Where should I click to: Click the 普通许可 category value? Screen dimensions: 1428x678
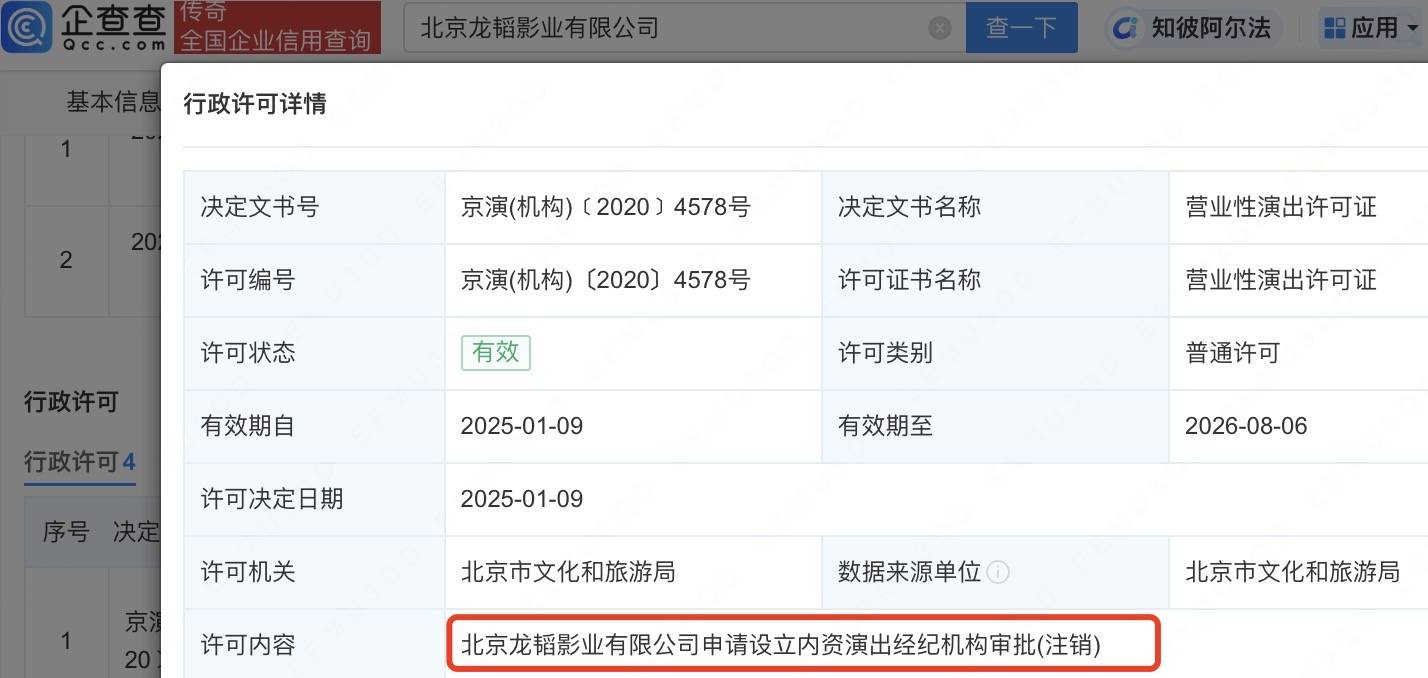click(1233, 353)
